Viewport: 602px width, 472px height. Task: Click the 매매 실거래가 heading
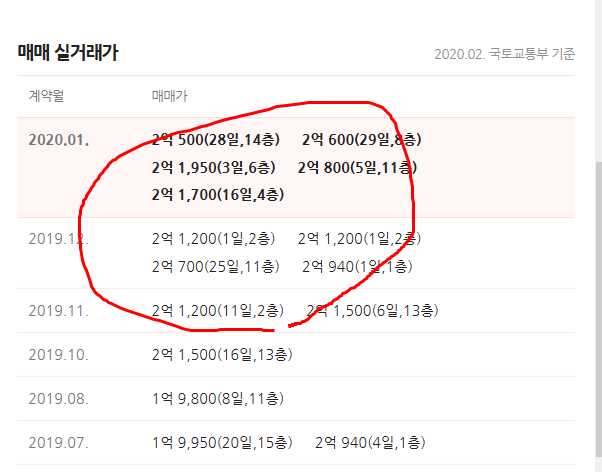pyautogui.click(x=68, y=53)
